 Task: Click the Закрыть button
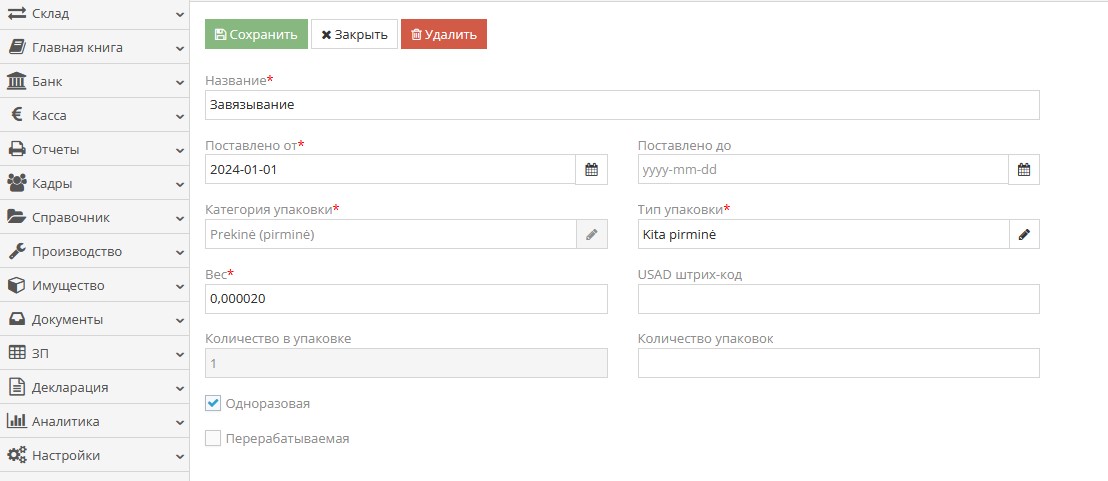coord(354,34)
